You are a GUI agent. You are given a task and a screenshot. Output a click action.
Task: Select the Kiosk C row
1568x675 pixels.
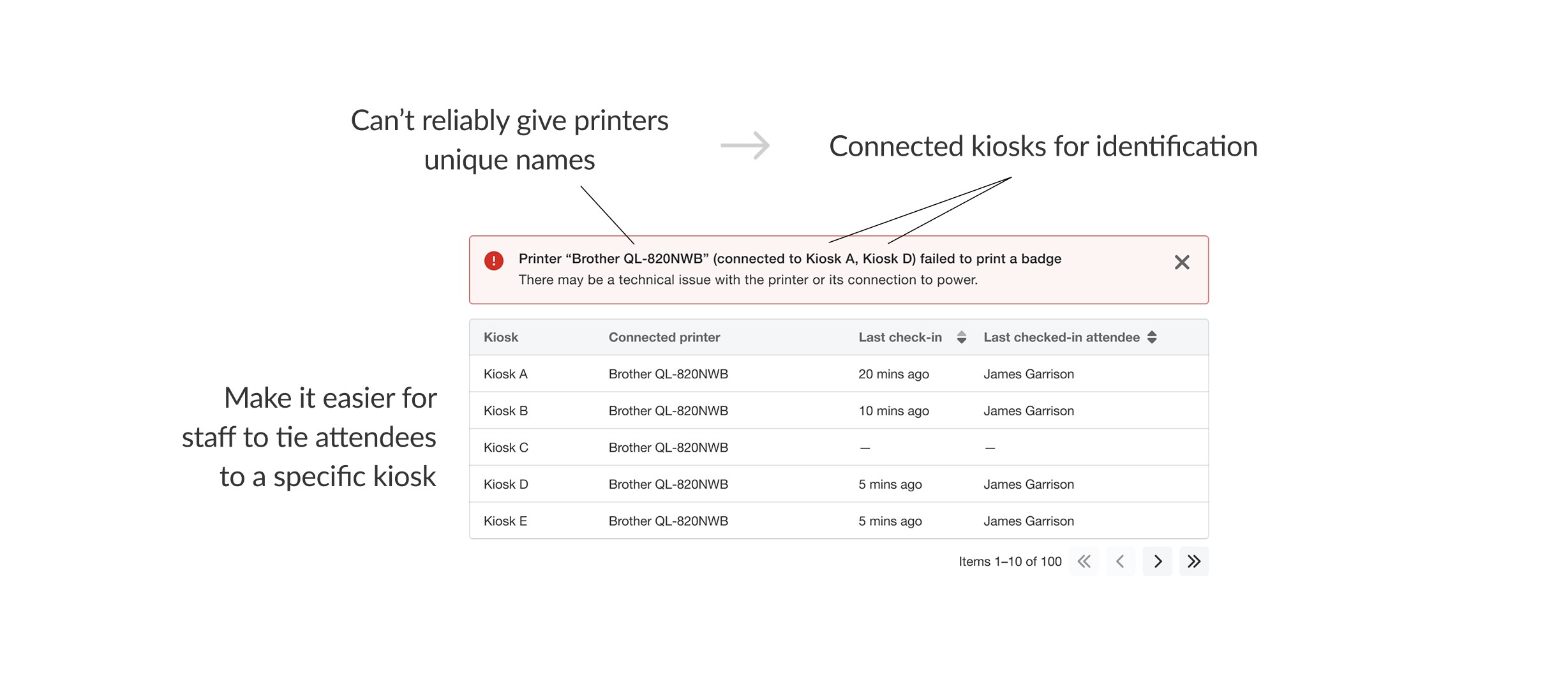click(839, 447)
